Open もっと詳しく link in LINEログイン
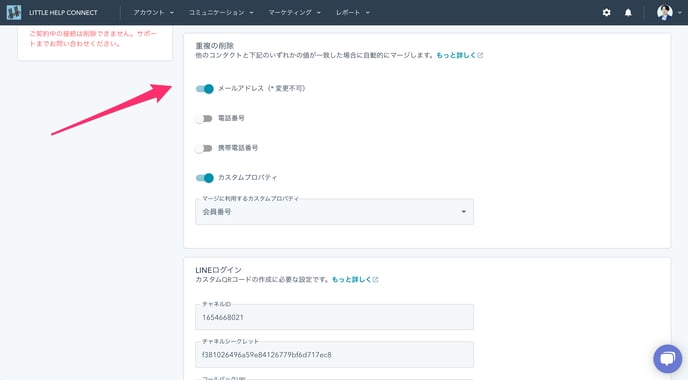The image size is (688, 380). 351,280
